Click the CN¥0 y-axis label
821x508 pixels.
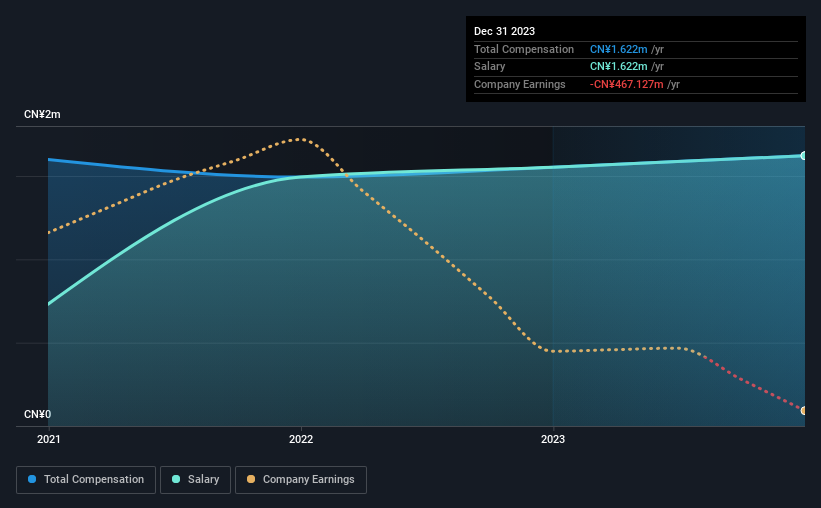click(x=38, y=414)
